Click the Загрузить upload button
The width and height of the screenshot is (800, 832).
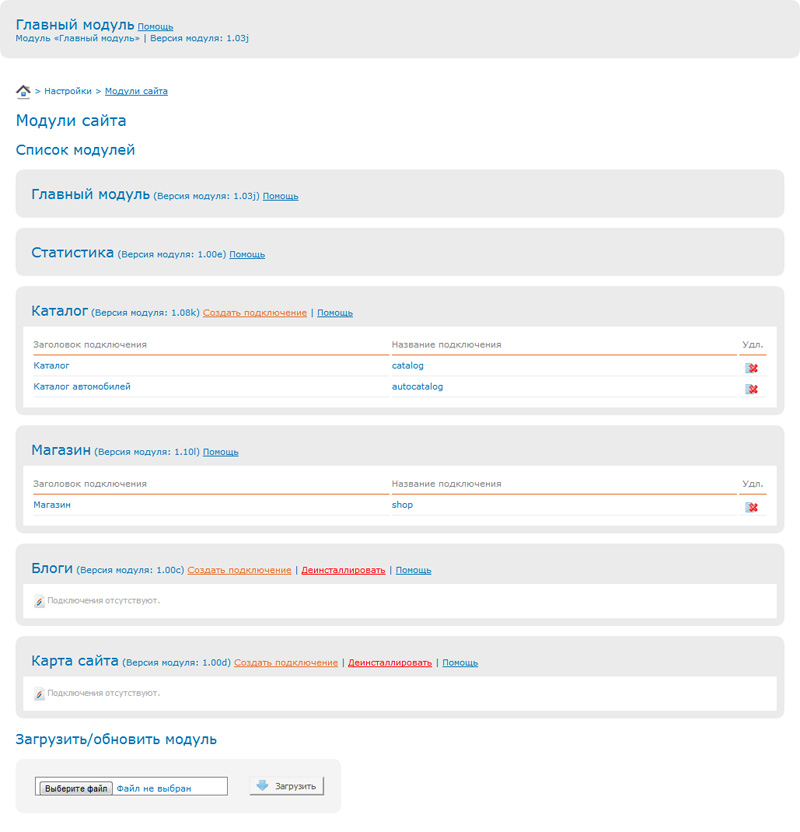pyautogui.click(x=286, y=786)
